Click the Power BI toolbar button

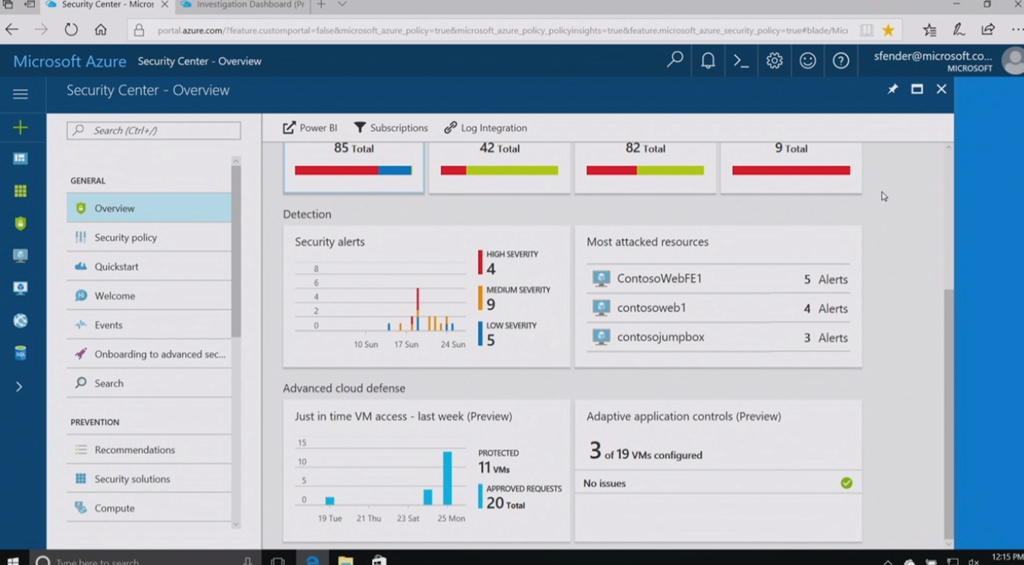point(310,127)
